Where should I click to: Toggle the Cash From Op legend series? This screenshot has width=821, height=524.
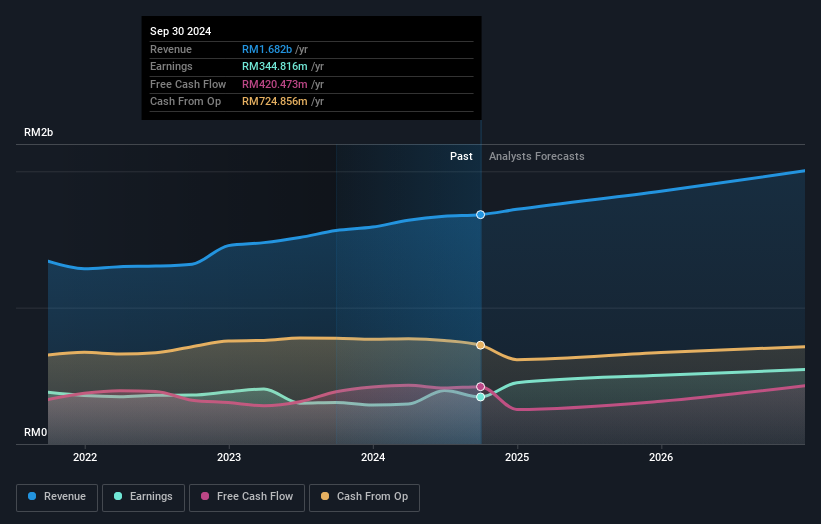coord(364,497)
